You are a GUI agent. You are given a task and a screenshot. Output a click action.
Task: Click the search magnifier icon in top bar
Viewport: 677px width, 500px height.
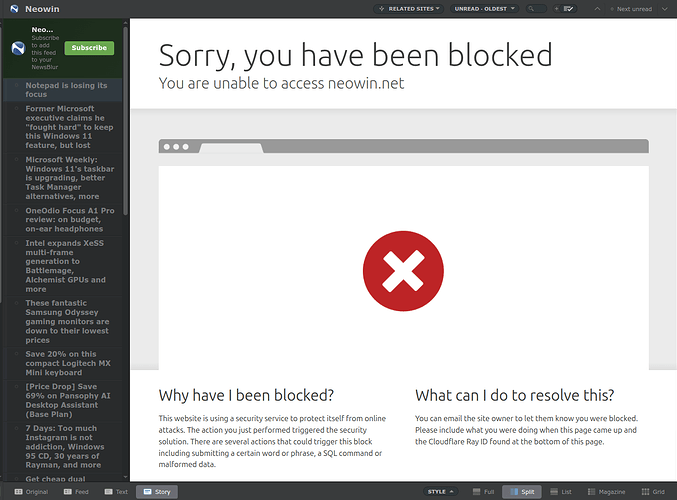click(x=531, y=9)
